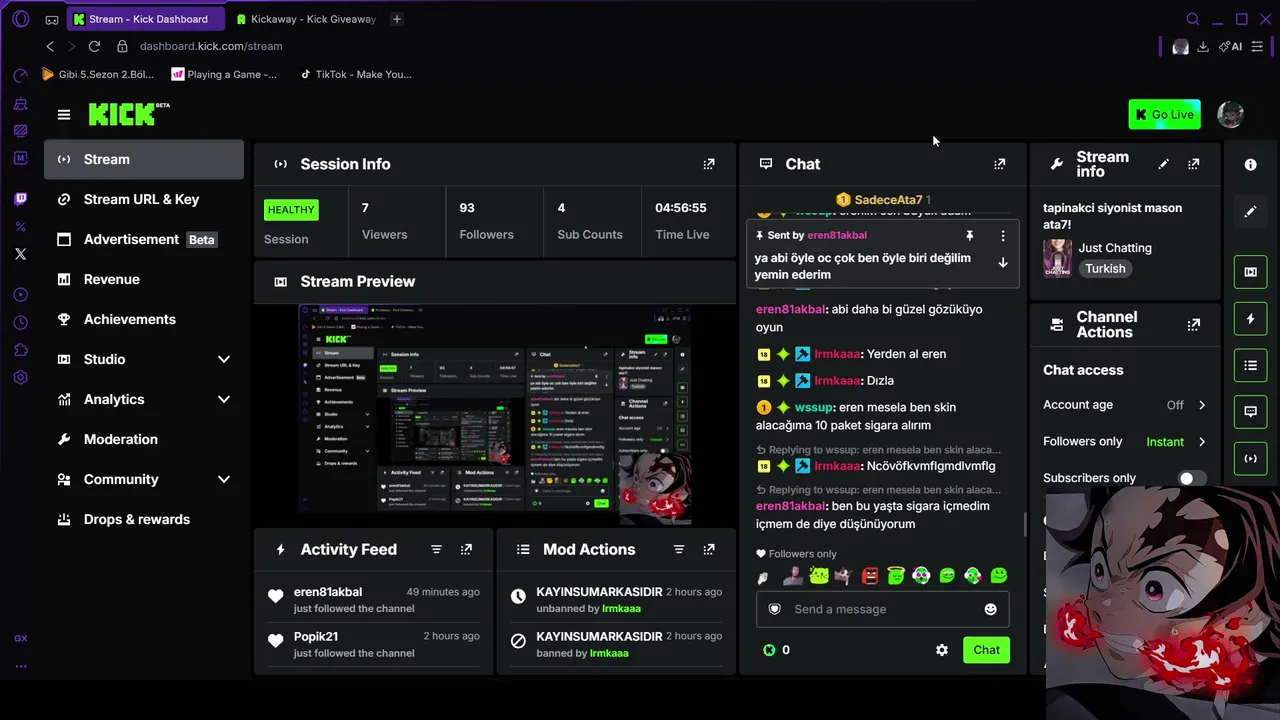The height and width of the screenshot is (720, 1280).
Task: Select Stream in the sidebar
Action: point(144,159)
